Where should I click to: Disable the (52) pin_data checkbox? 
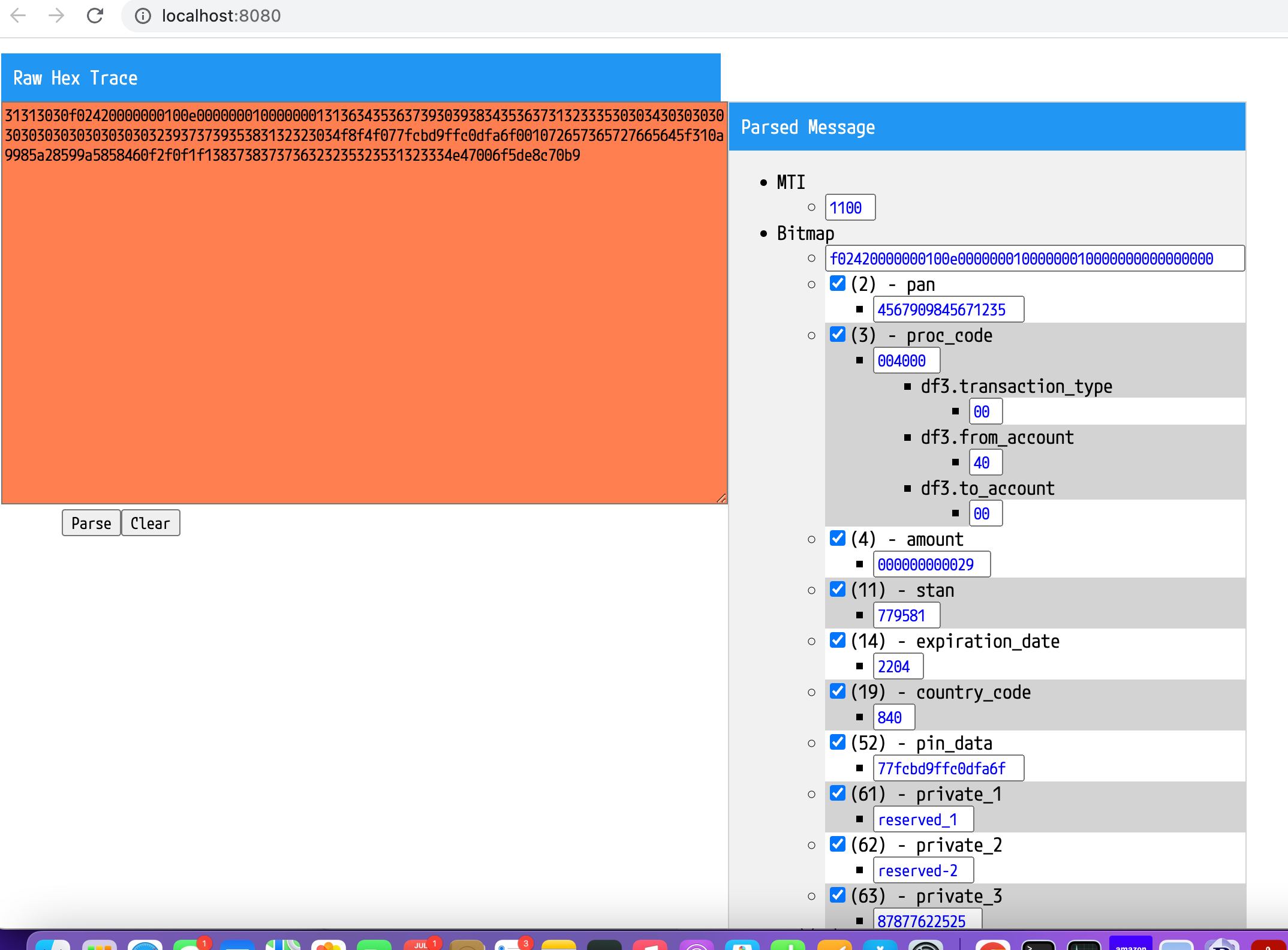click(837, 742)
